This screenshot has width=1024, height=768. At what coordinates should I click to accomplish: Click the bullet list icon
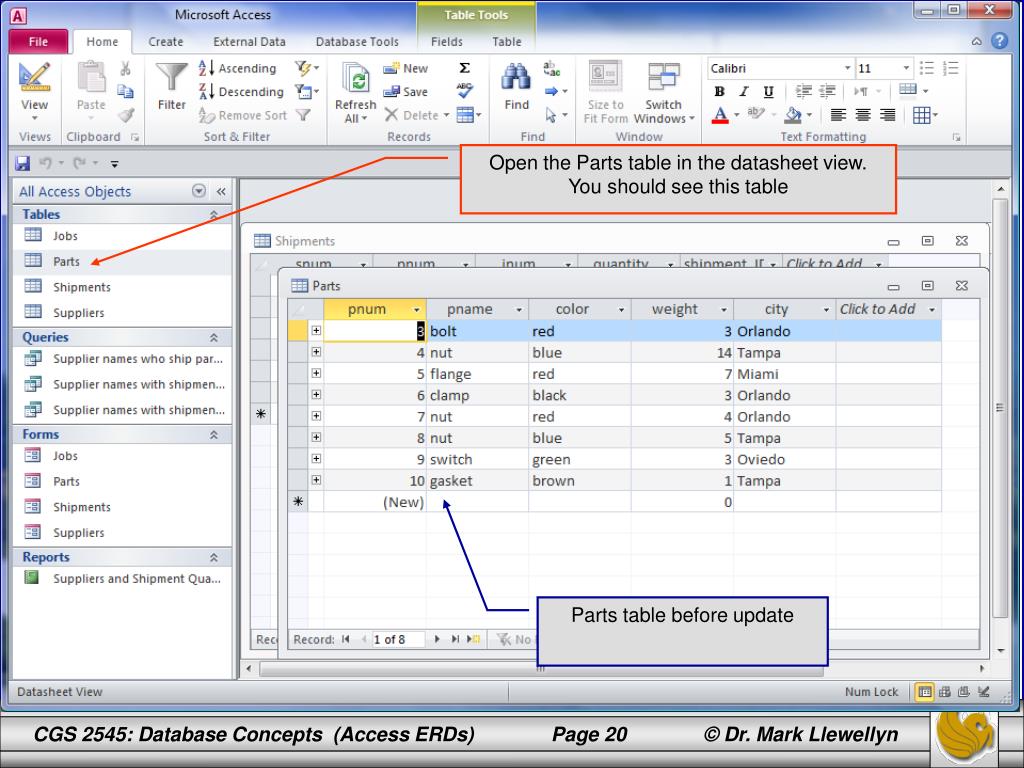click(926, 68)
